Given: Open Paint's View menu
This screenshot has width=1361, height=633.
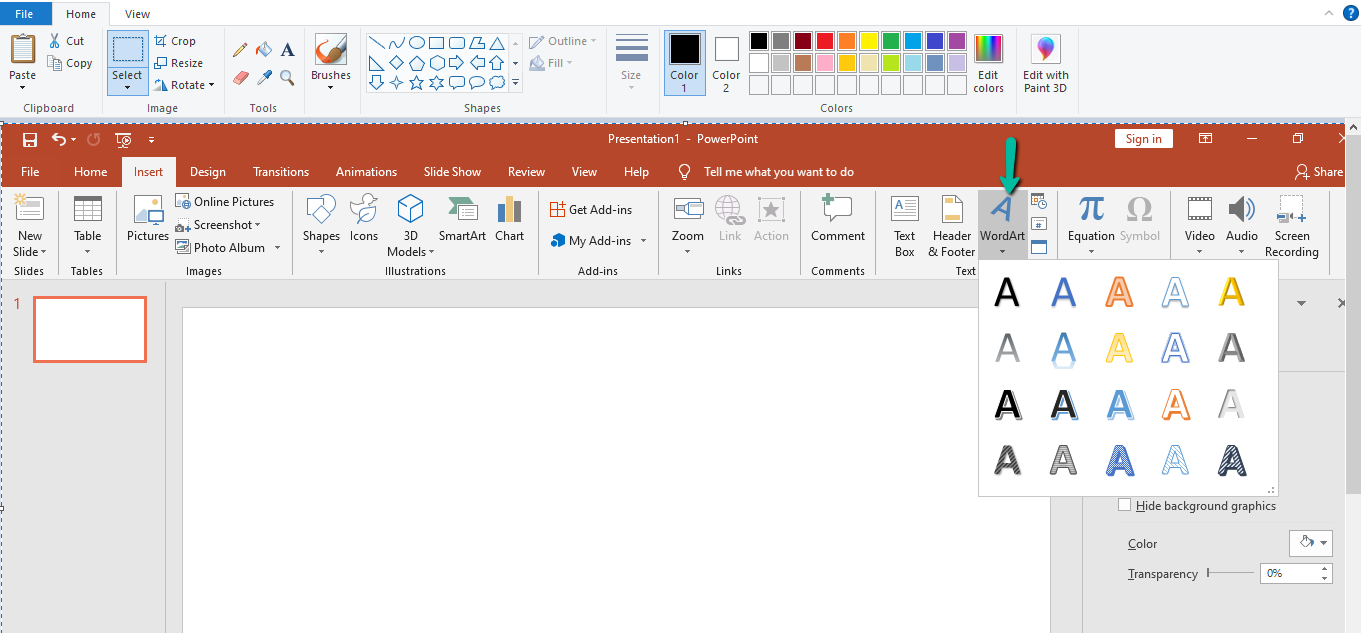Looking at the screenshot, I should click(136, 13).
